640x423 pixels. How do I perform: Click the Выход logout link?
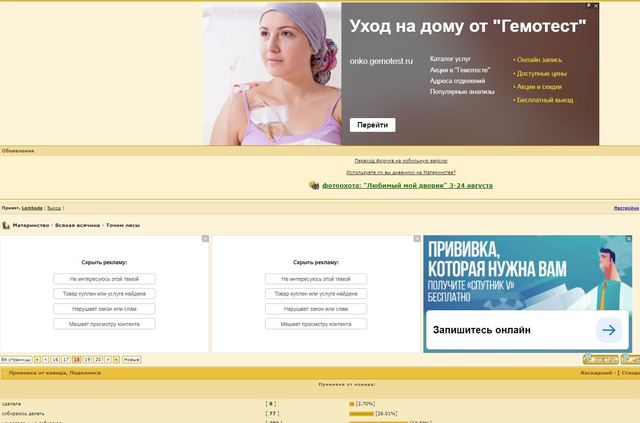coord(54,208)
